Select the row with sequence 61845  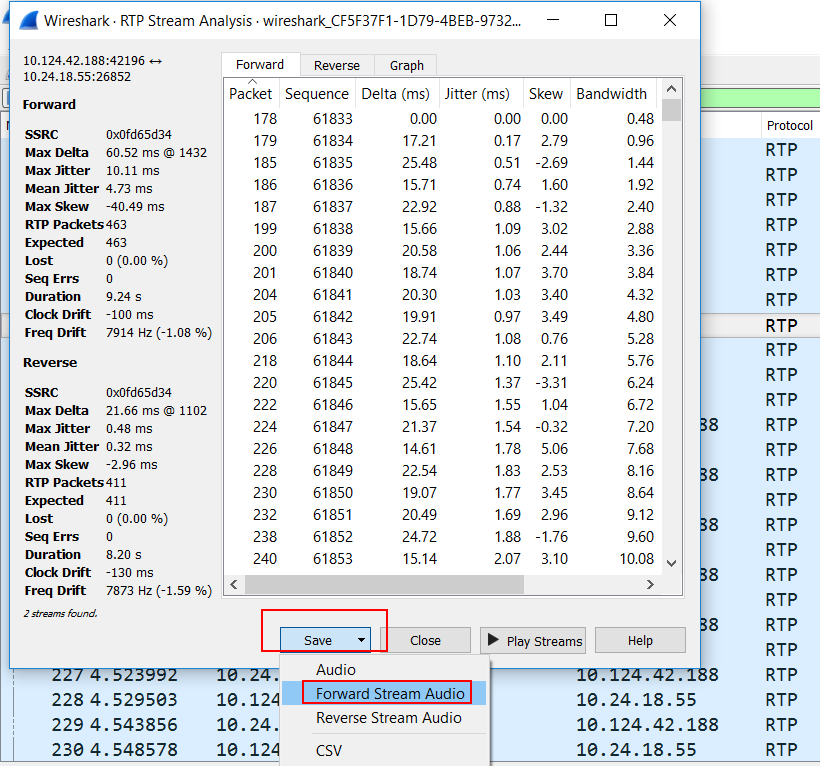pos(442,382)
